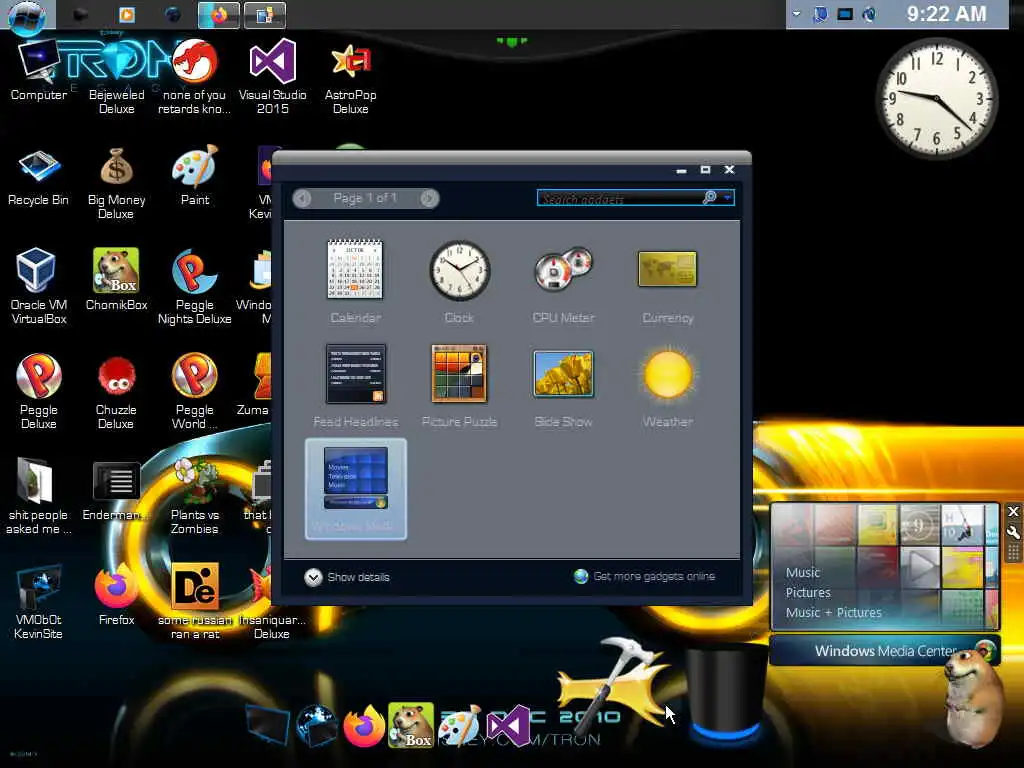Open the 9:22 AM taskbar clock
Screen dimensions: 1024x768
click(x=946, y=14)
